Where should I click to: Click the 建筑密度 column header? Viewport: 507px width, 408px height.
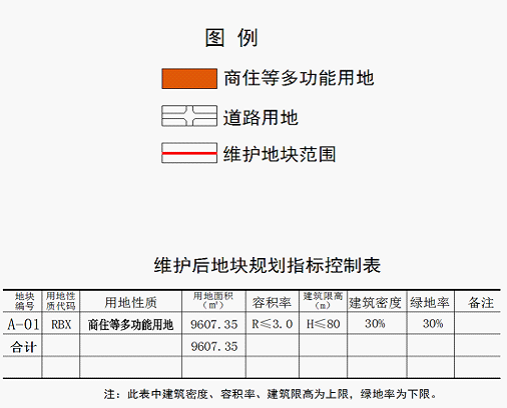click(375, 303)
